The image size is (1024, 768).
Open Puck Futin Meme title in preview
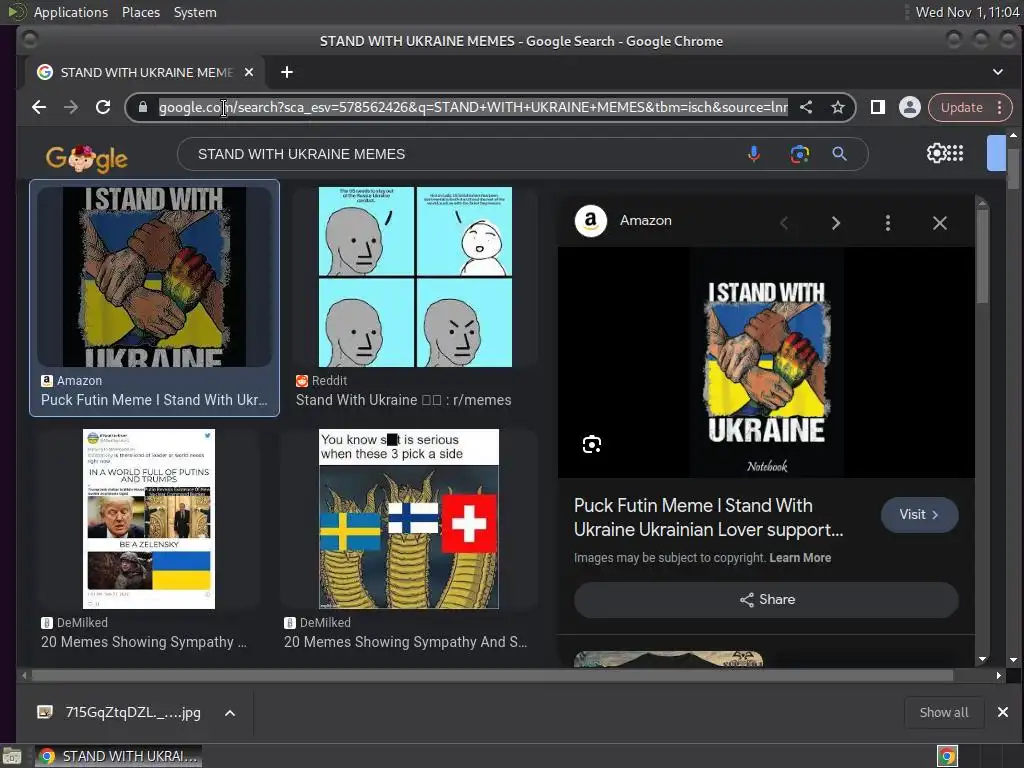[709, 517]
